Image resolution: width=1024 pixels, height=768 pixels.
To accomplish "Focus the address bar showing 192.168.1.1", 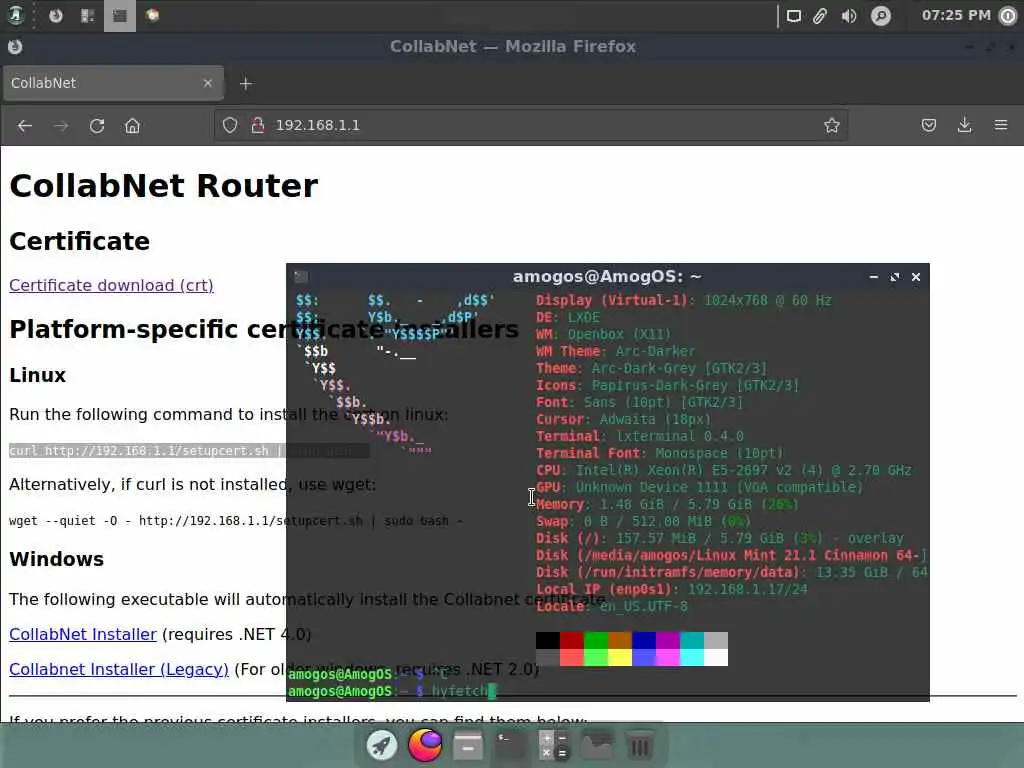I will pos(530,125).
